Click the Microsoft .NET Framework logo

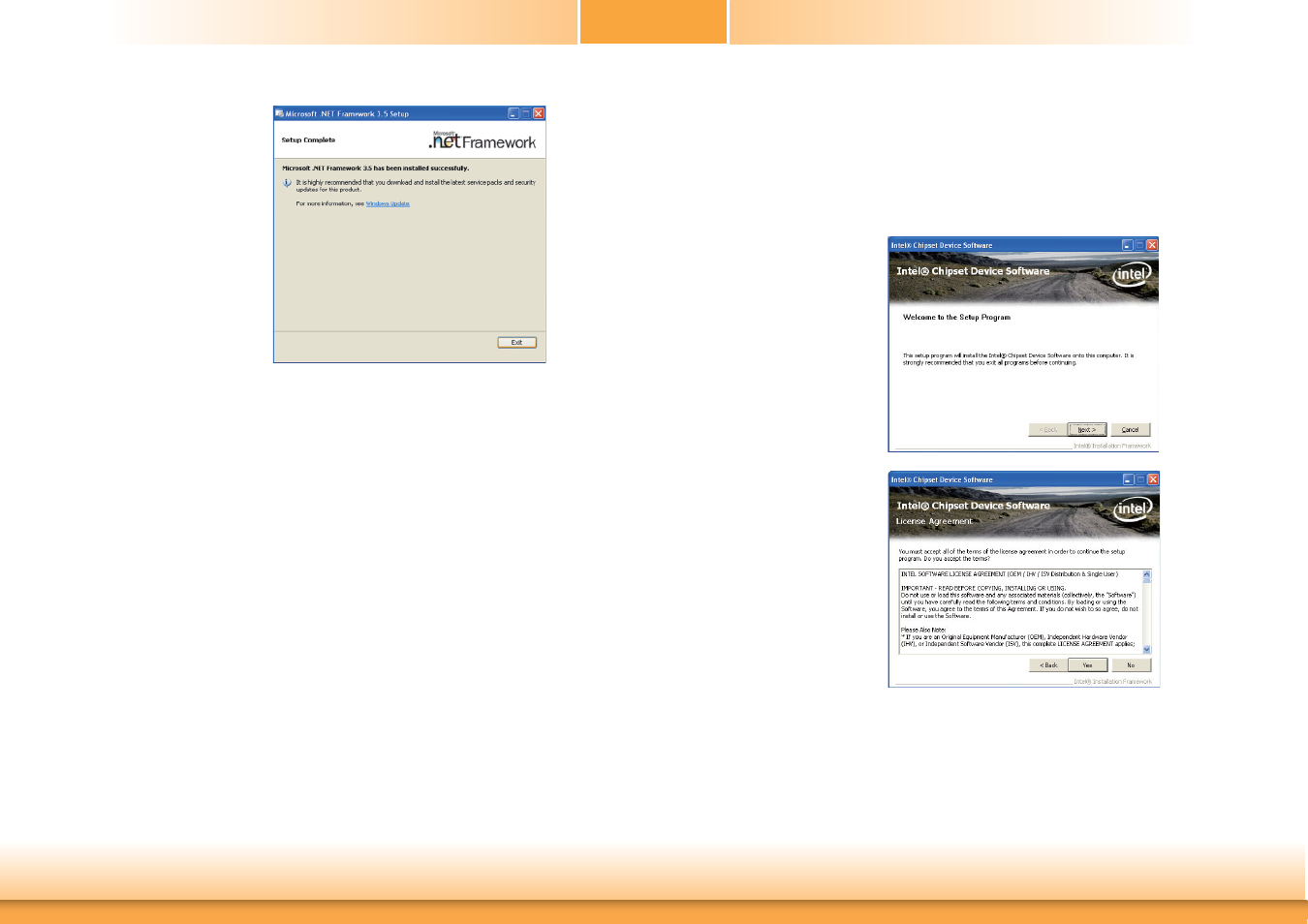tap(483, 140)
